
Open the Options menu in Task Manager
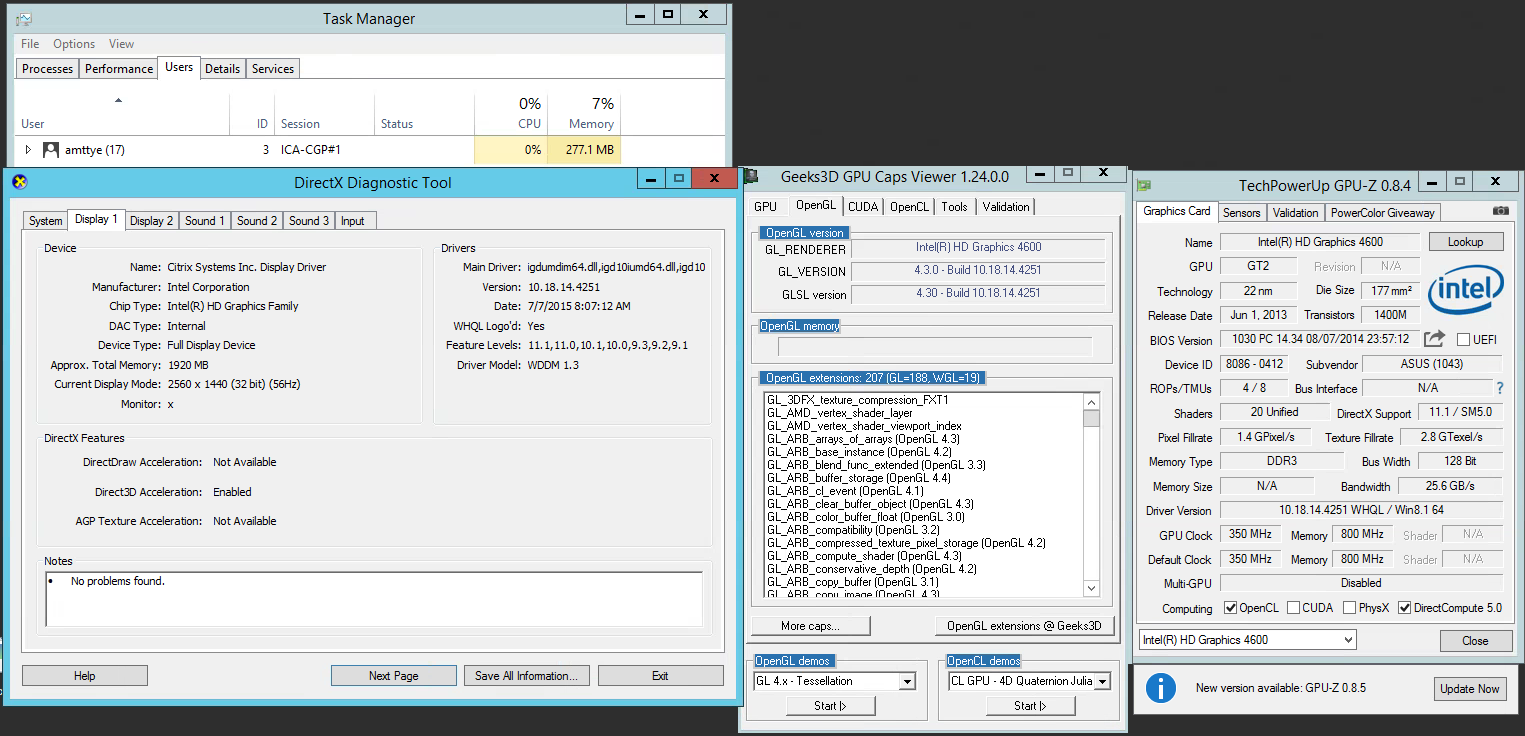click(74, 44)
